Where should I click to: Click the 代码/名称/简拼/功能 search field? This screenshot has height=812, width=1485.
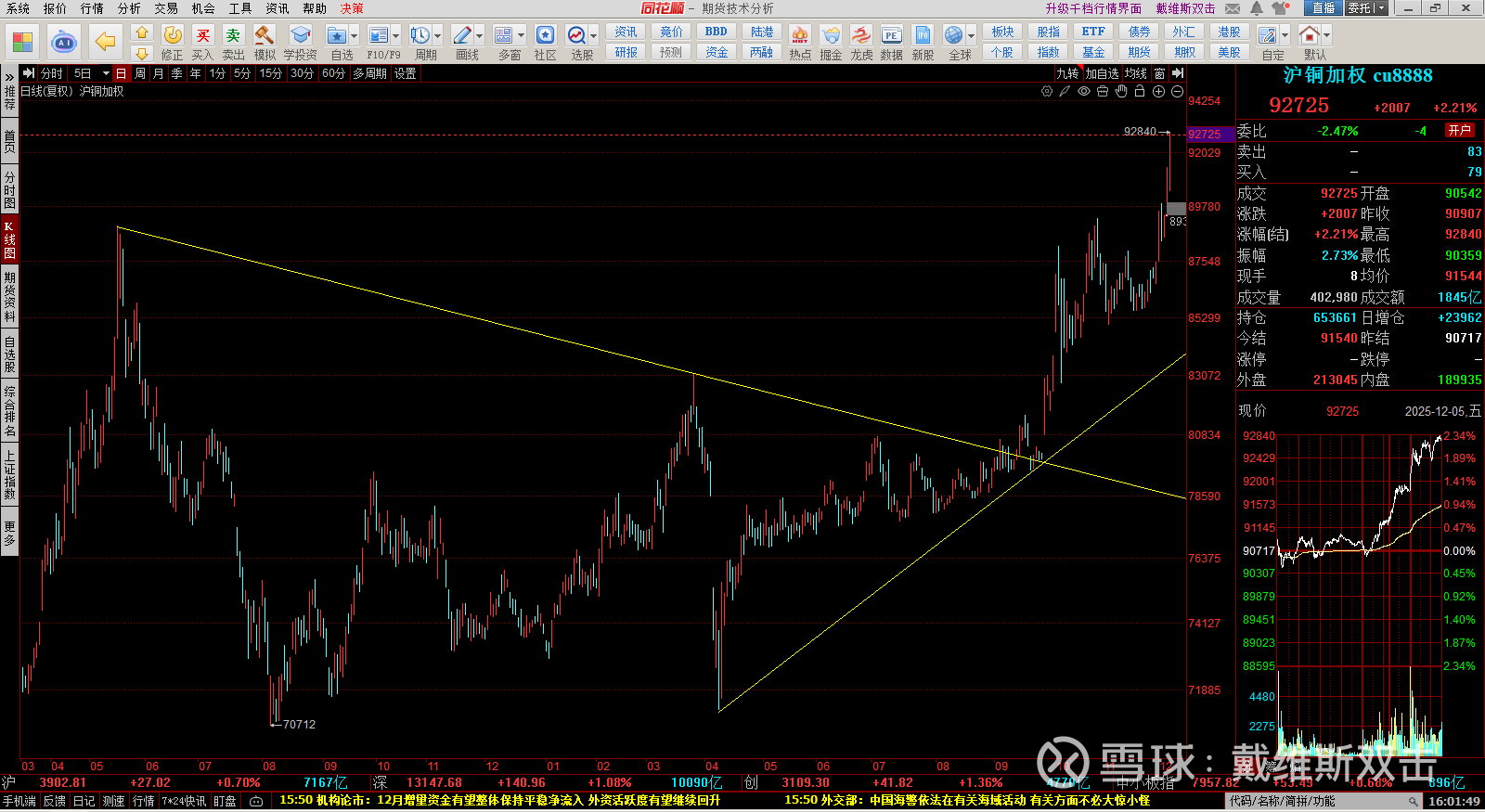tap(1322, 802)
